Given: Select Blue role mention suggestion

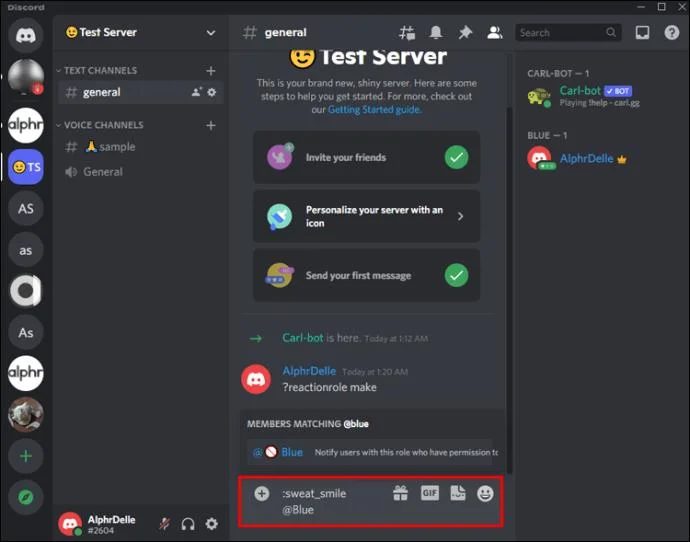Looking at the screenshot, I should [369, 452].
